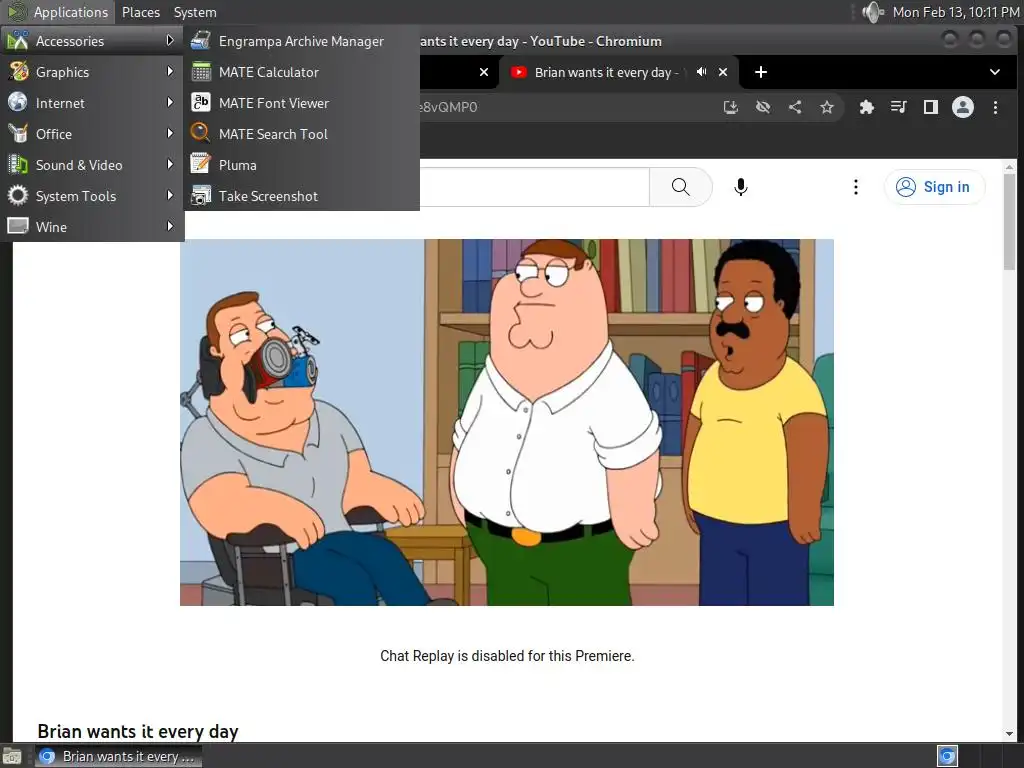Open the Chromium three-dot menu
The image size is (1024, 768).
pos(995,107)
